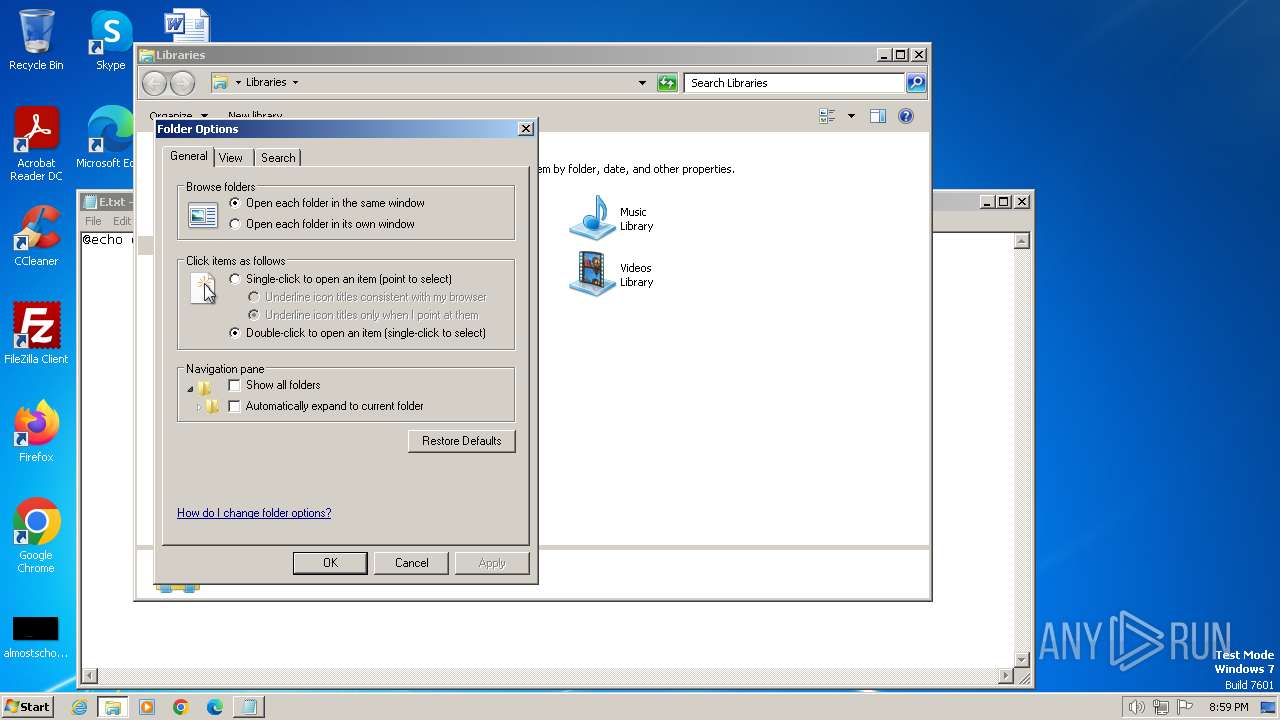This screenshot has height=720, width=1280.
Task: Click in the Search Libraries field
Action: pos(795,83)
